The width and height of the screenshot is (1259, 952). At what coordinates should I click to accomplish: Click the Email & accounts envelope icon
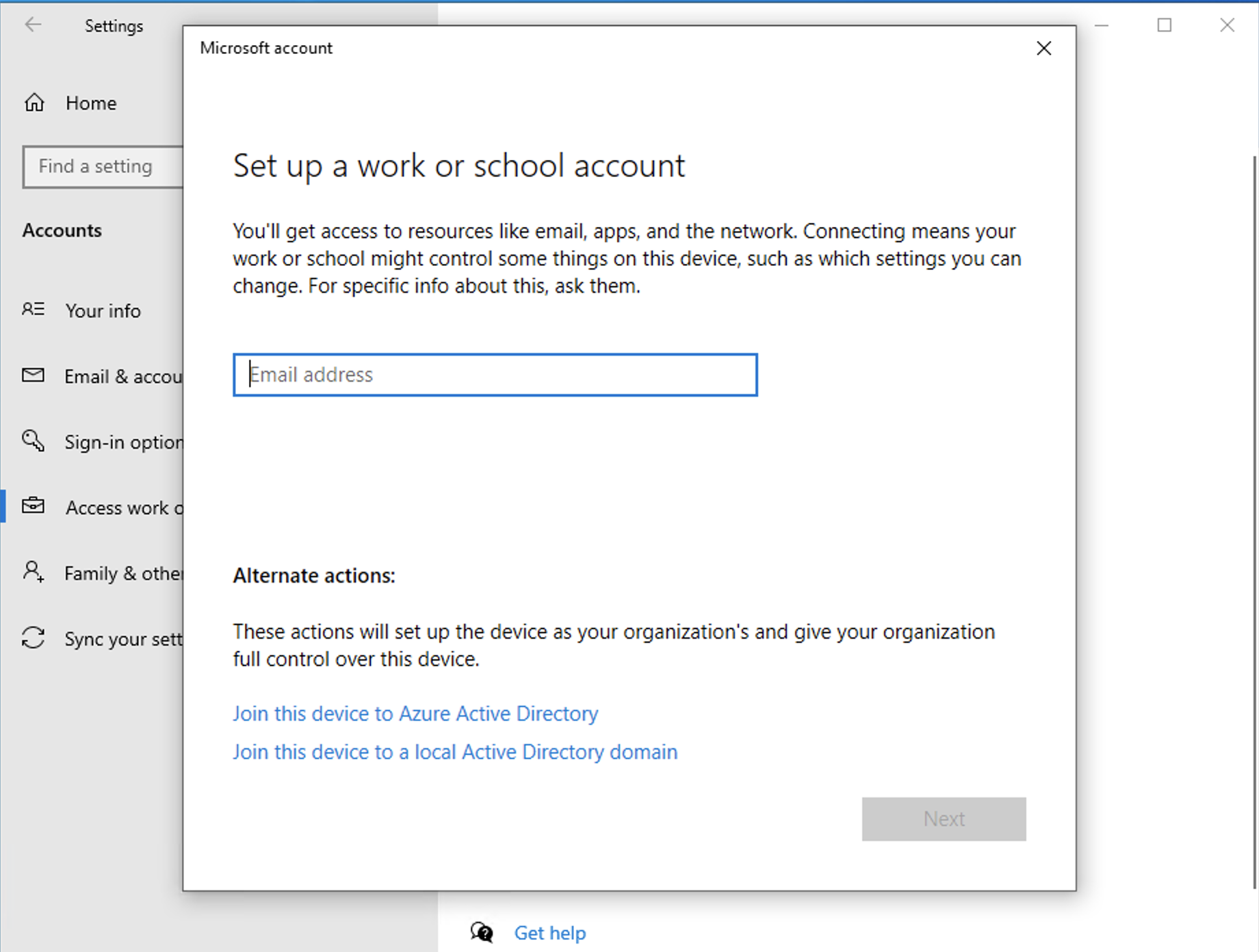tap(33, 375)
